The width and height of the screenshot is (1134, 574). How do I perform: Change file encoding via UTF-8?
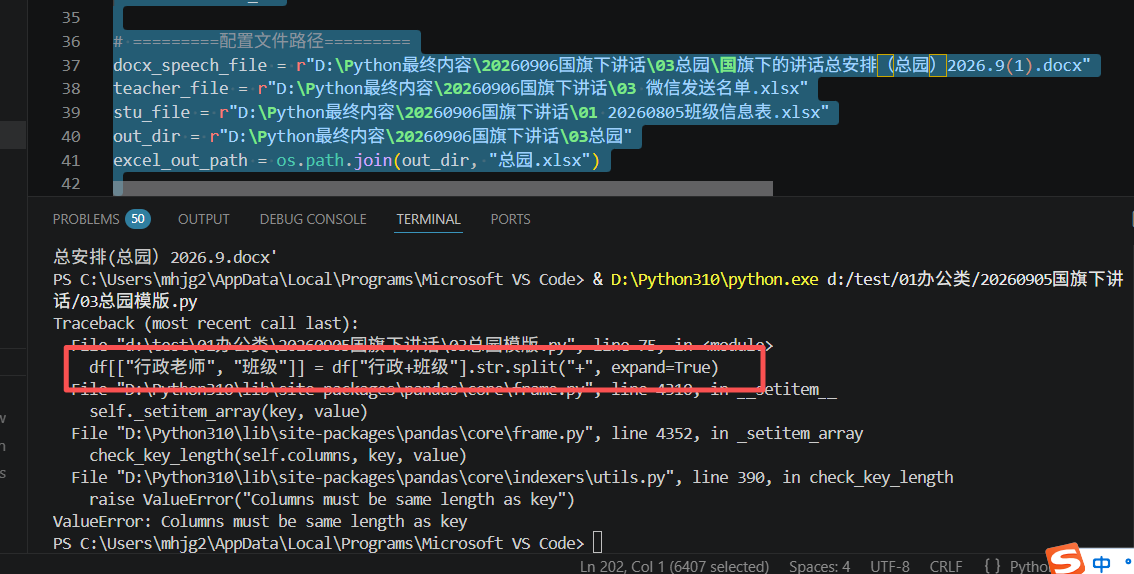point(890,566)
